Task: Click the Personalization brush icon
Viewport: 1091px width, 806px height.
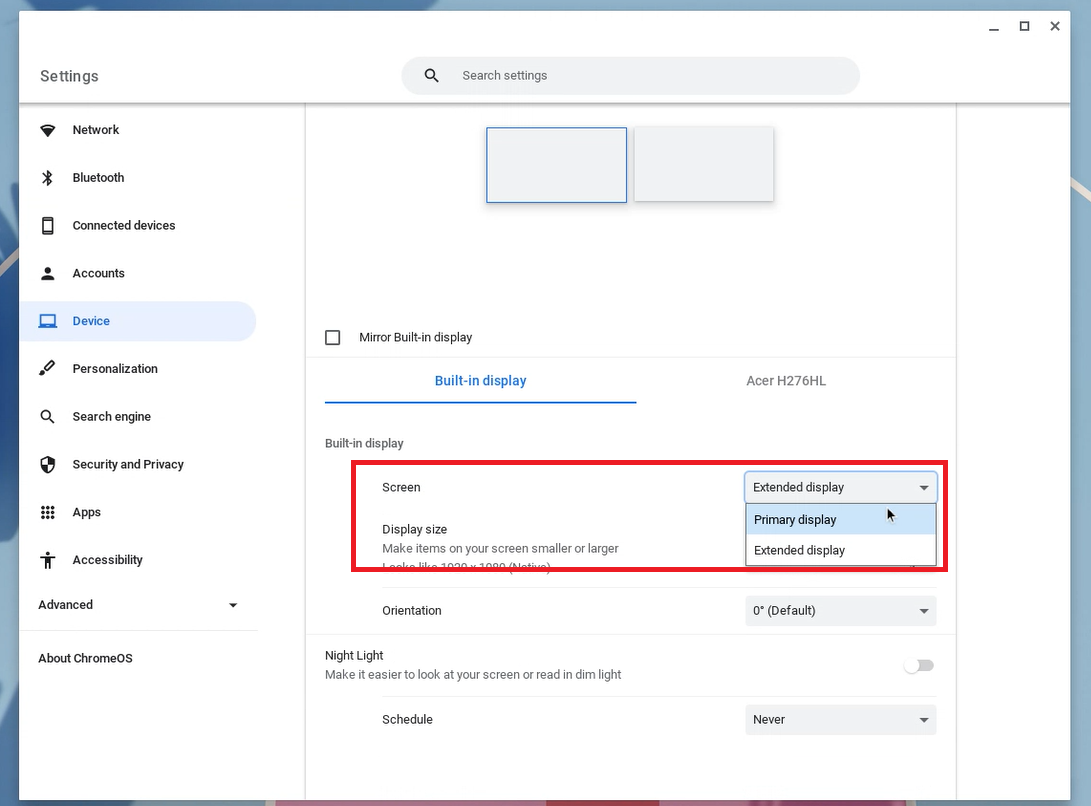Action: 47,369
